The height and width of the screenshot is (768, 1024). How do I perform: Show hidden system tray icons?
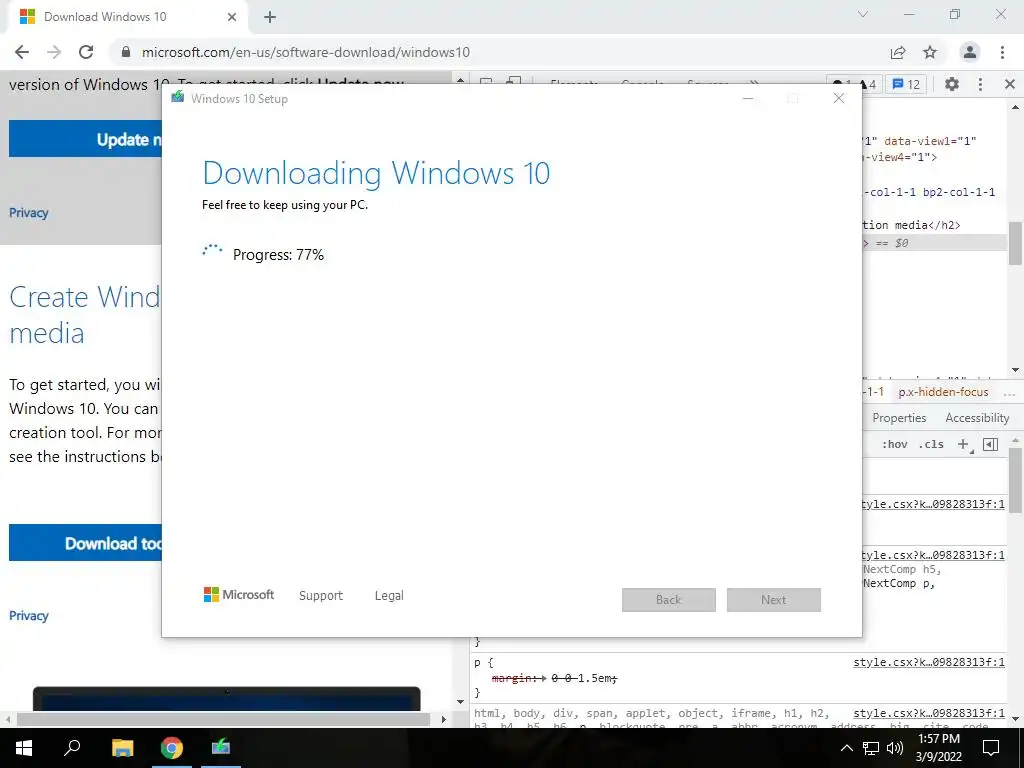[846, 748]
